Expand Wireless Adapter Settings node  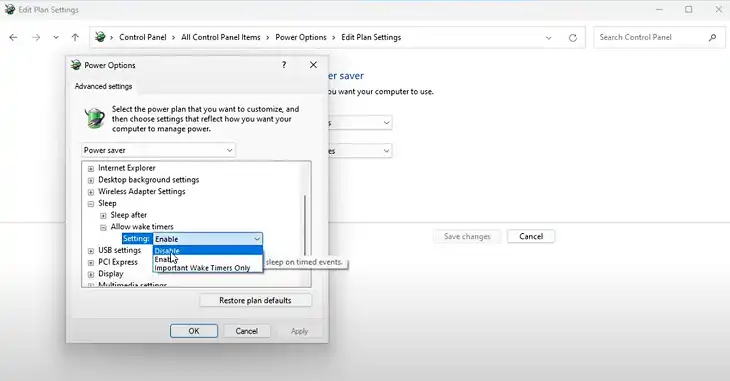(91, 191)
